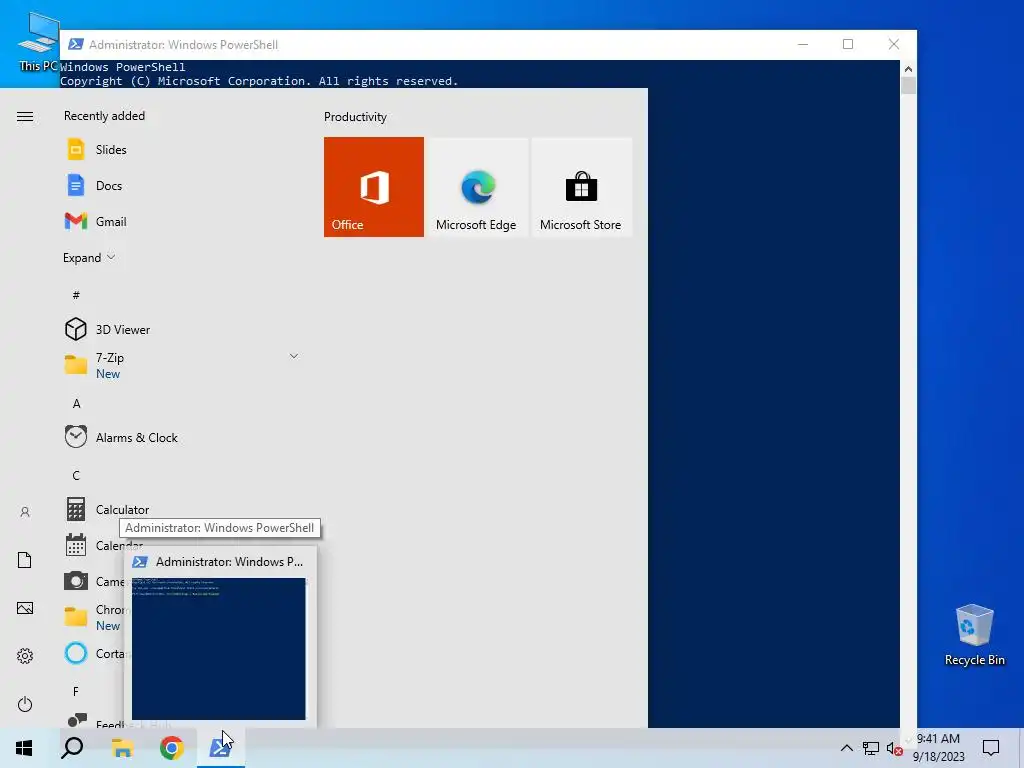This screenshot has width=1024, height=768.
Task: Expand the 7-Zip folder chevron
Action: click(294, 356)
